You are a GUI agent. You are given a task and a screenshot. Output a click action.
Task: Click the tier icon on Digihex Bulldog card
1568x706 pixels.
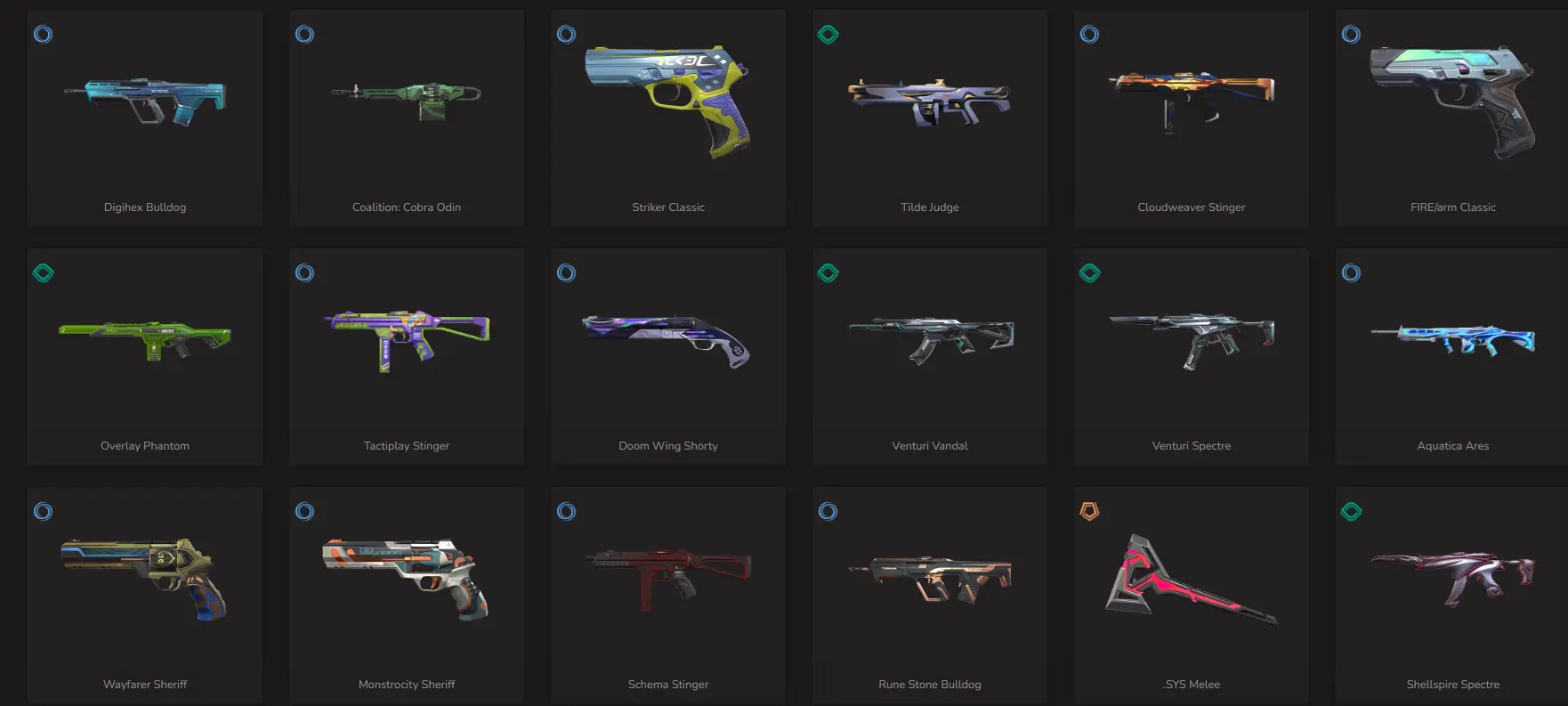[x=43, y=35]
